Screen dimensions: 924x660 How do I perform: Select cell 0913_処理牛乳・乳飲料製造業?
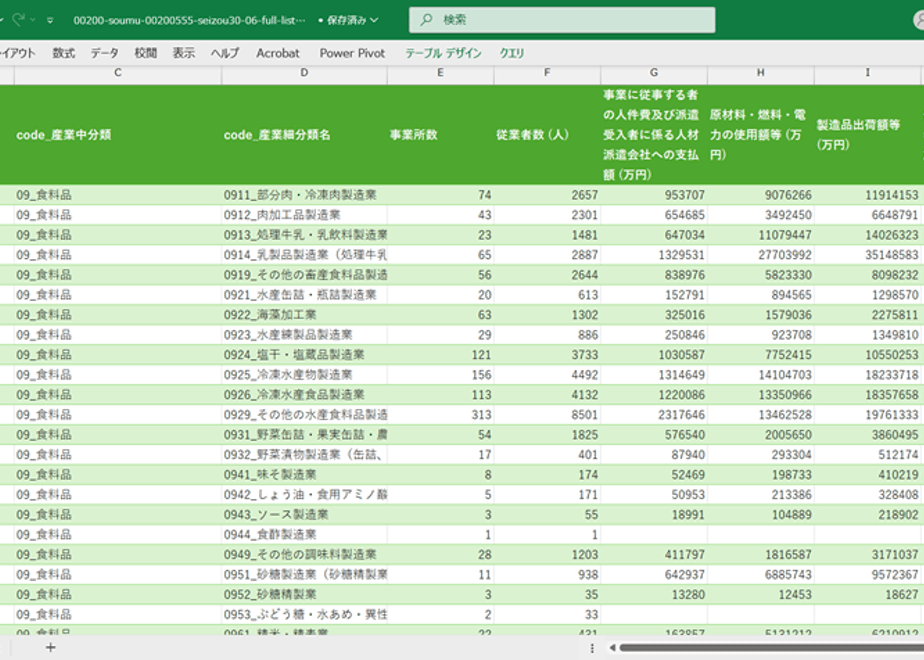[304, 235]
